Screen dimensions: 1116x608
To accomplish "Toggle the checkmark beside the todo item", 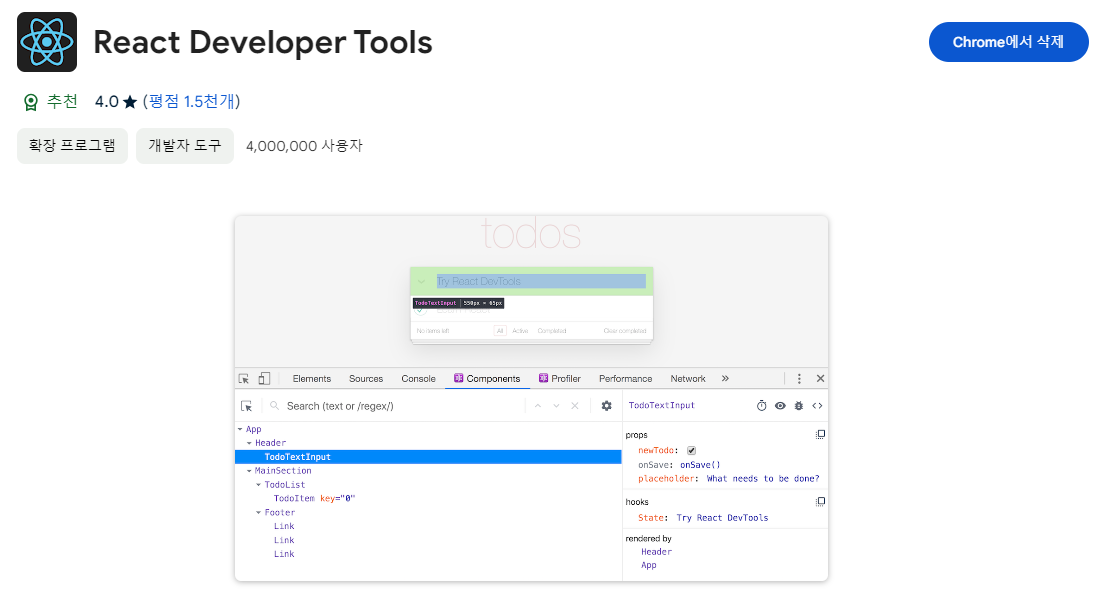I will pyautogui.click(x=420, y=310).
